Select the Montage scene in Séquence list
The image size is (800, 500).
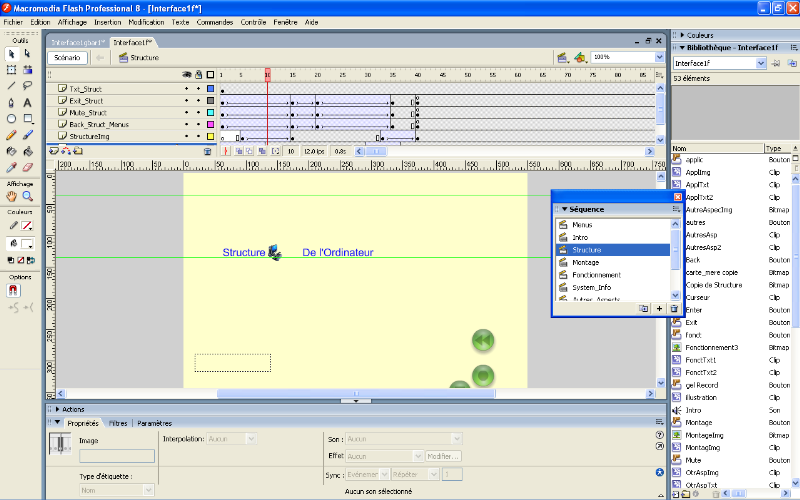pyautogui.click(x=586, y=262)
